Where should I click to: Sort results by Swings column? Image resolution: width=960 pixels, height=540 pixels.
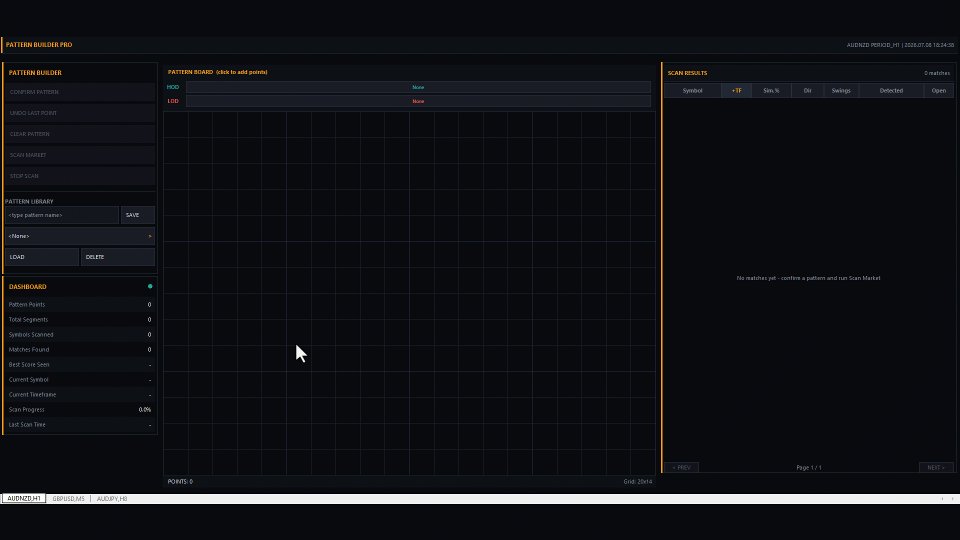[841, 91]
